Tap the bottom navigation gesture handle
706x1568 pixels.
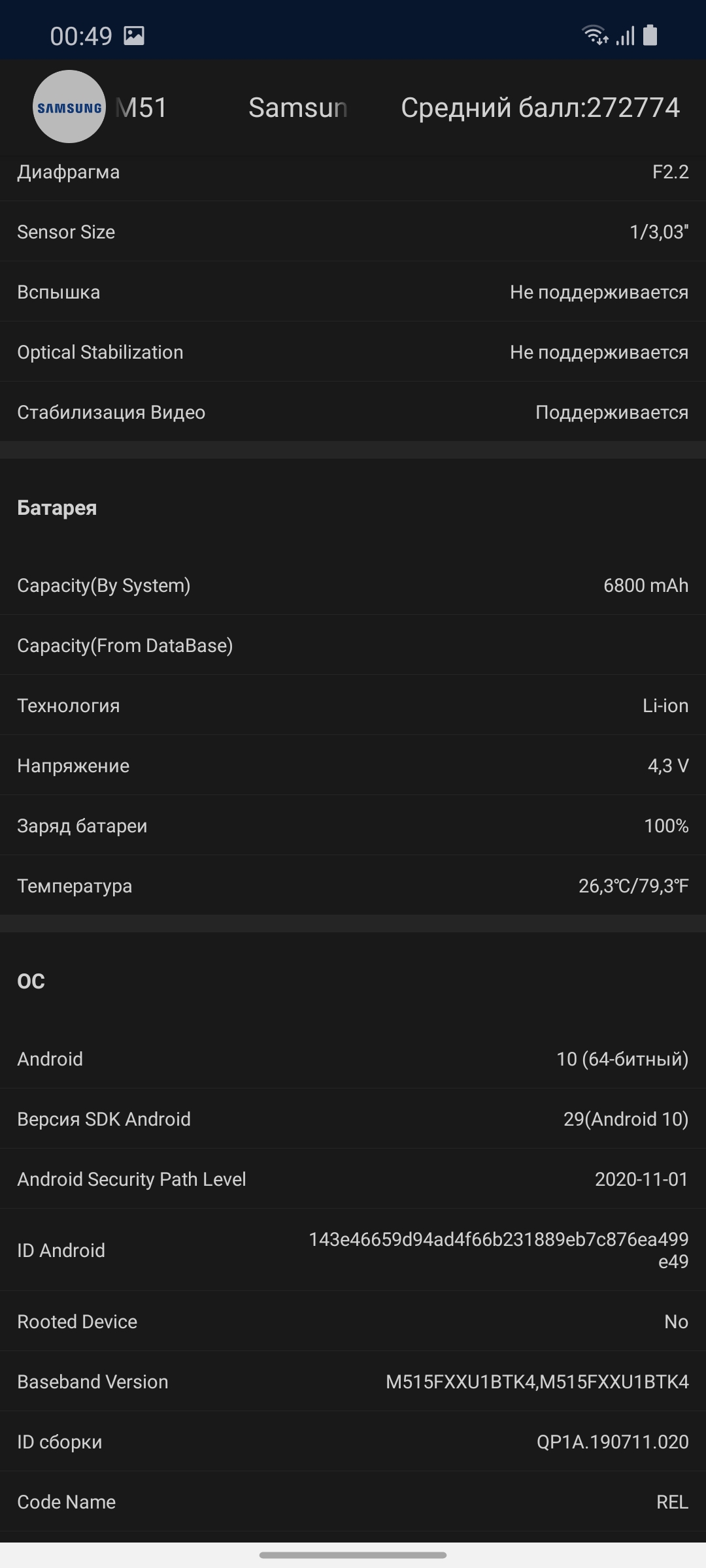click(353, 1555)
